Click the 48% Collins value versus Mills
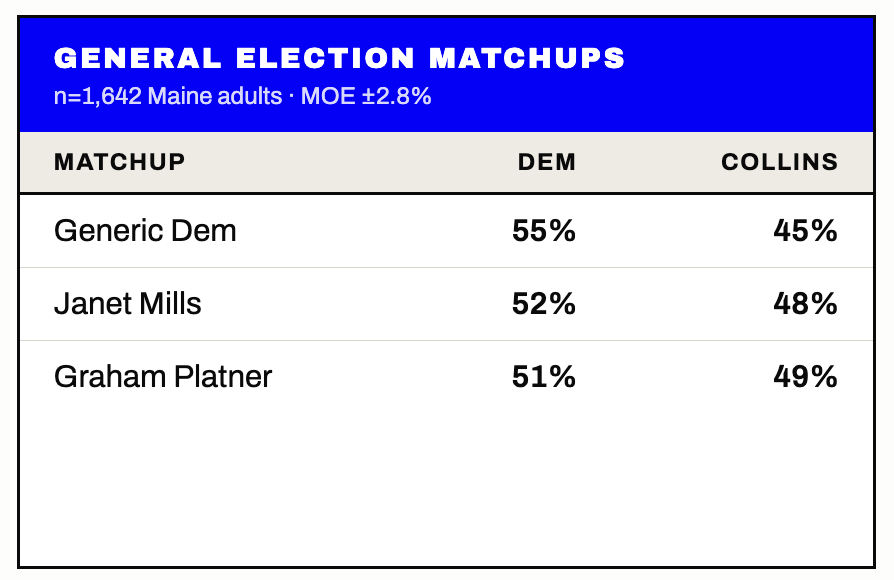 click(805, 303)
